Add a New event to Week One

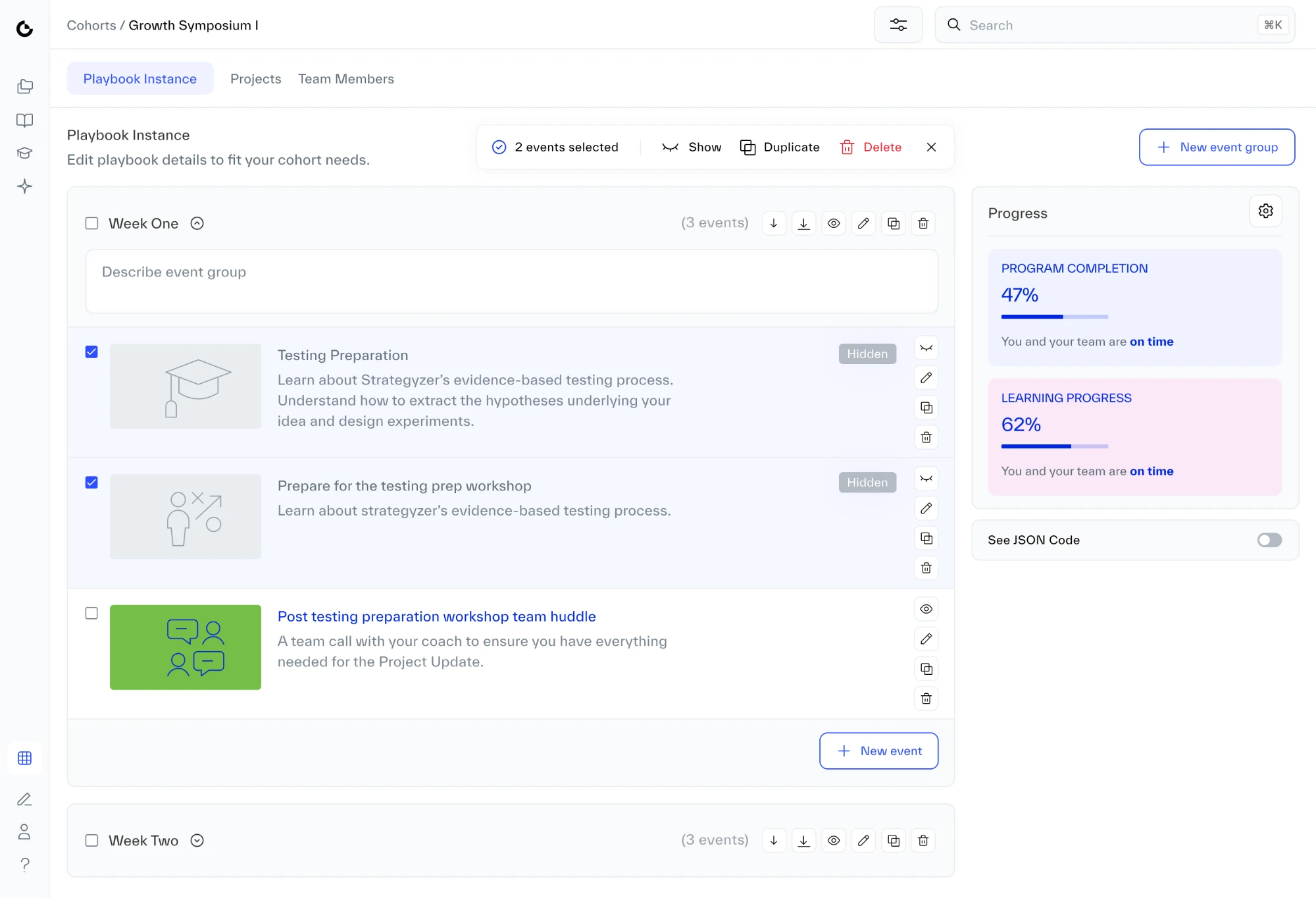click(878, 751)
